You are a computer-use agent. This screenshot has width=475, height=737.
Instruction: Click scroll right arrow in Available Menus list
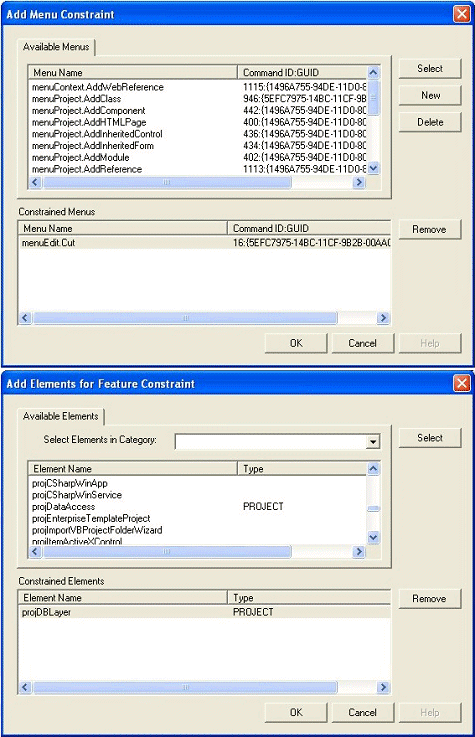(359, 182)
